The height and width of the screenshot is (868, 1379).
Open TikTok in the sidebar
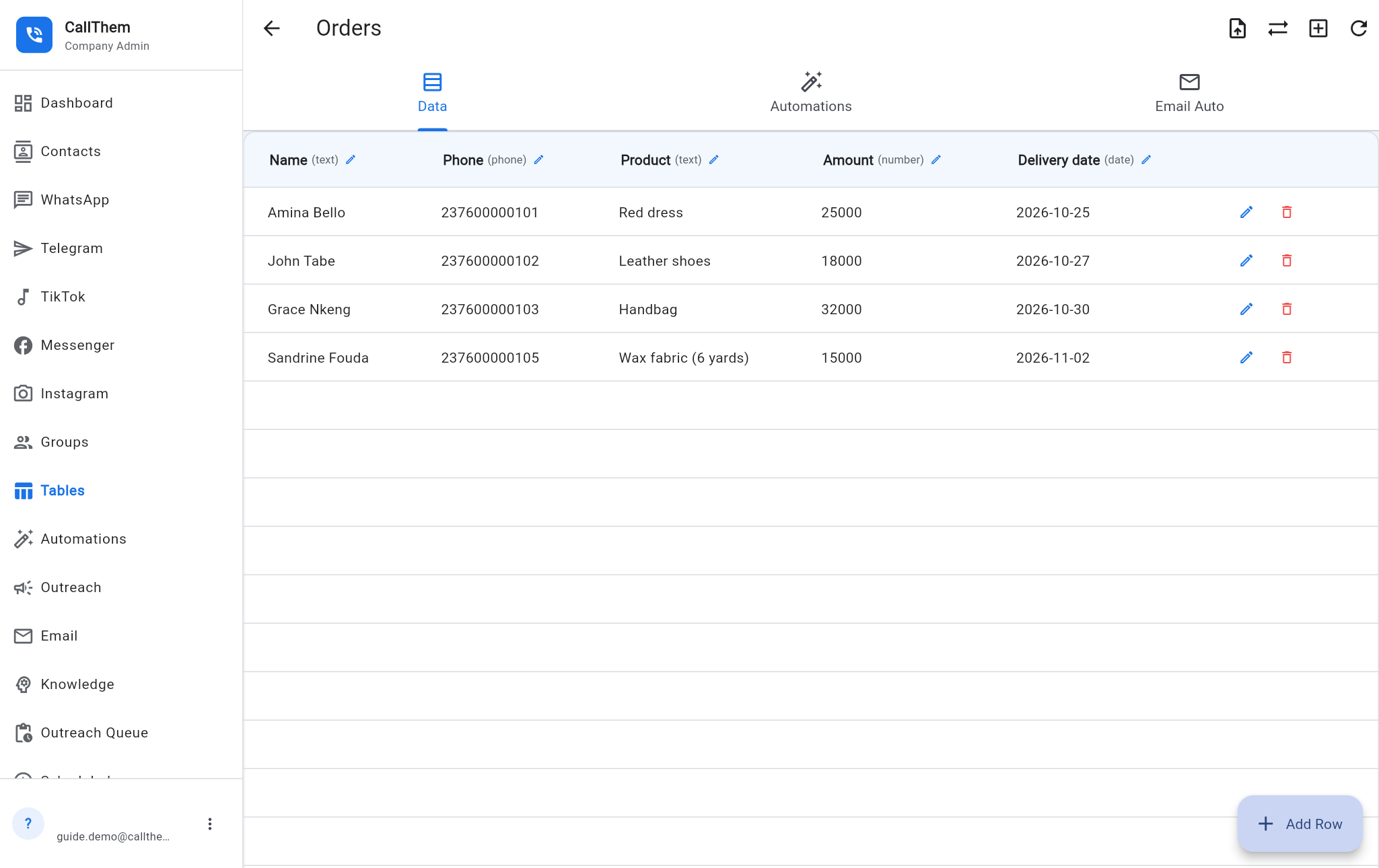tap(121, 297)
